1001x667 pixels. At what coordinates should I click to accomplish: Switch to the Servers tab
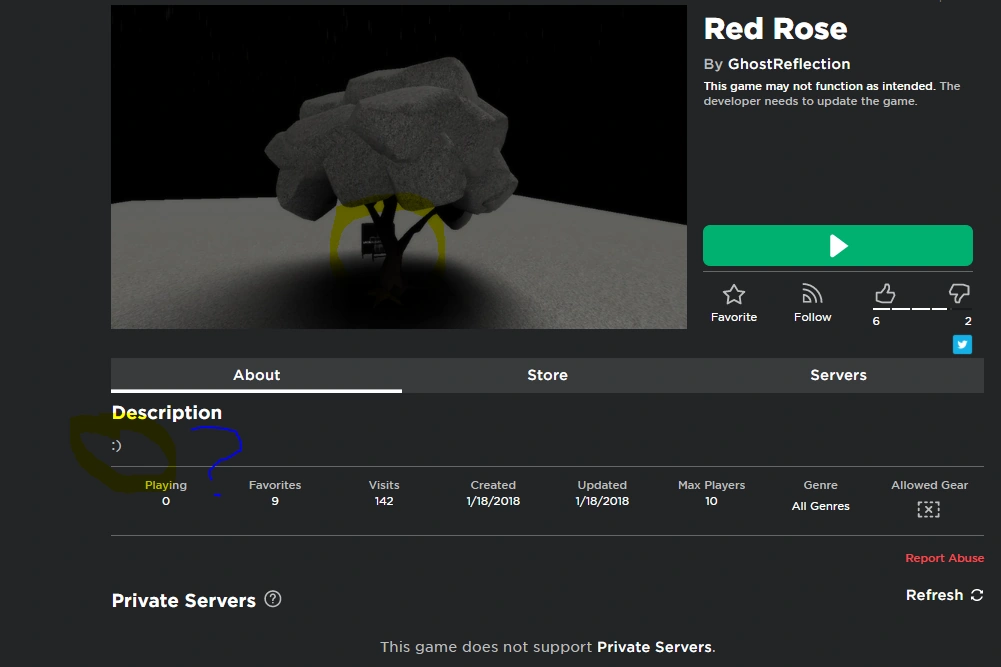(x=838, y=375)
